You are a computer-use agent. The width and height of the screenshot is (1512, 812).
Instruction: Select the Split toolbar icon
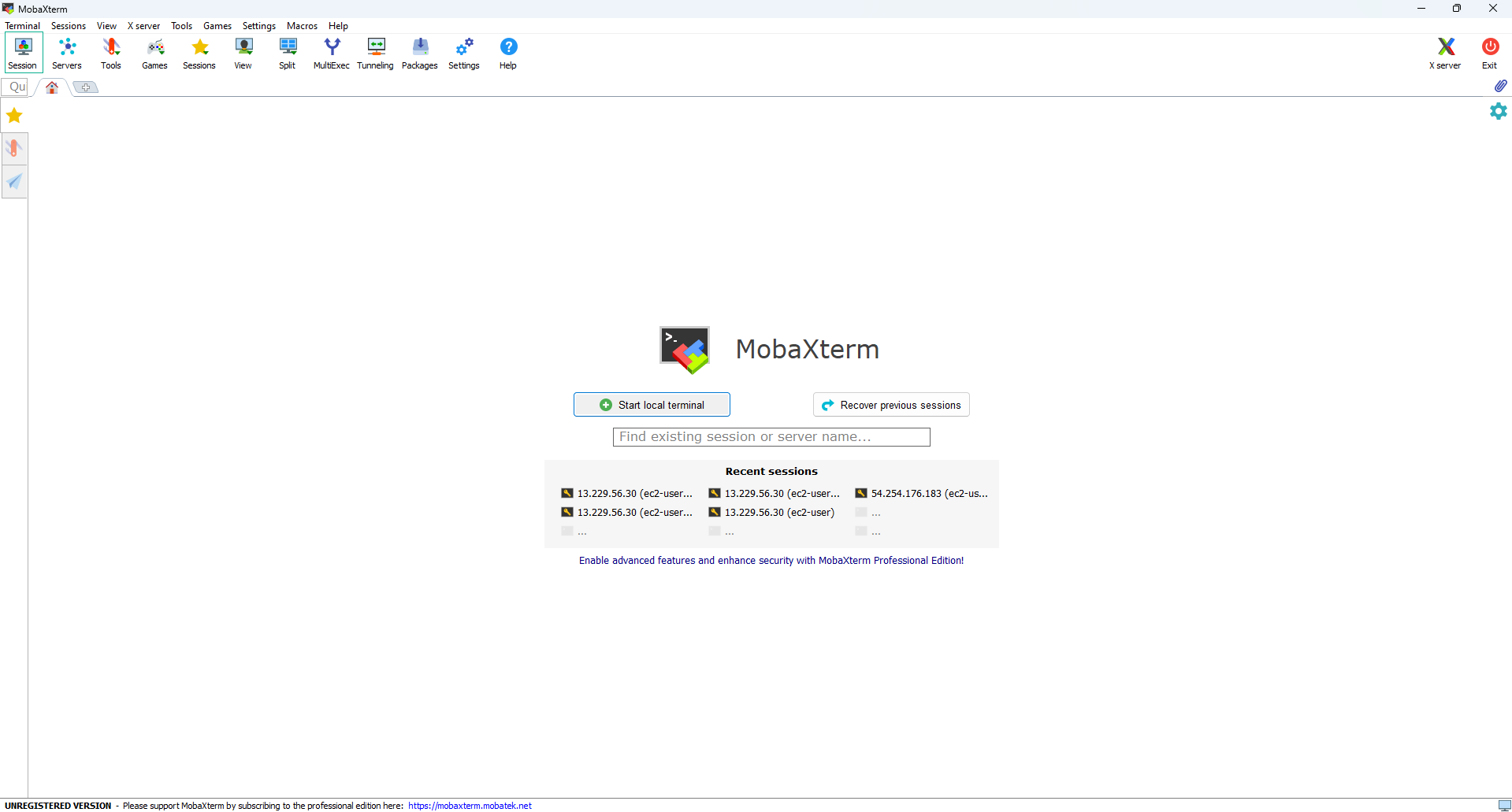coord(288,54)
